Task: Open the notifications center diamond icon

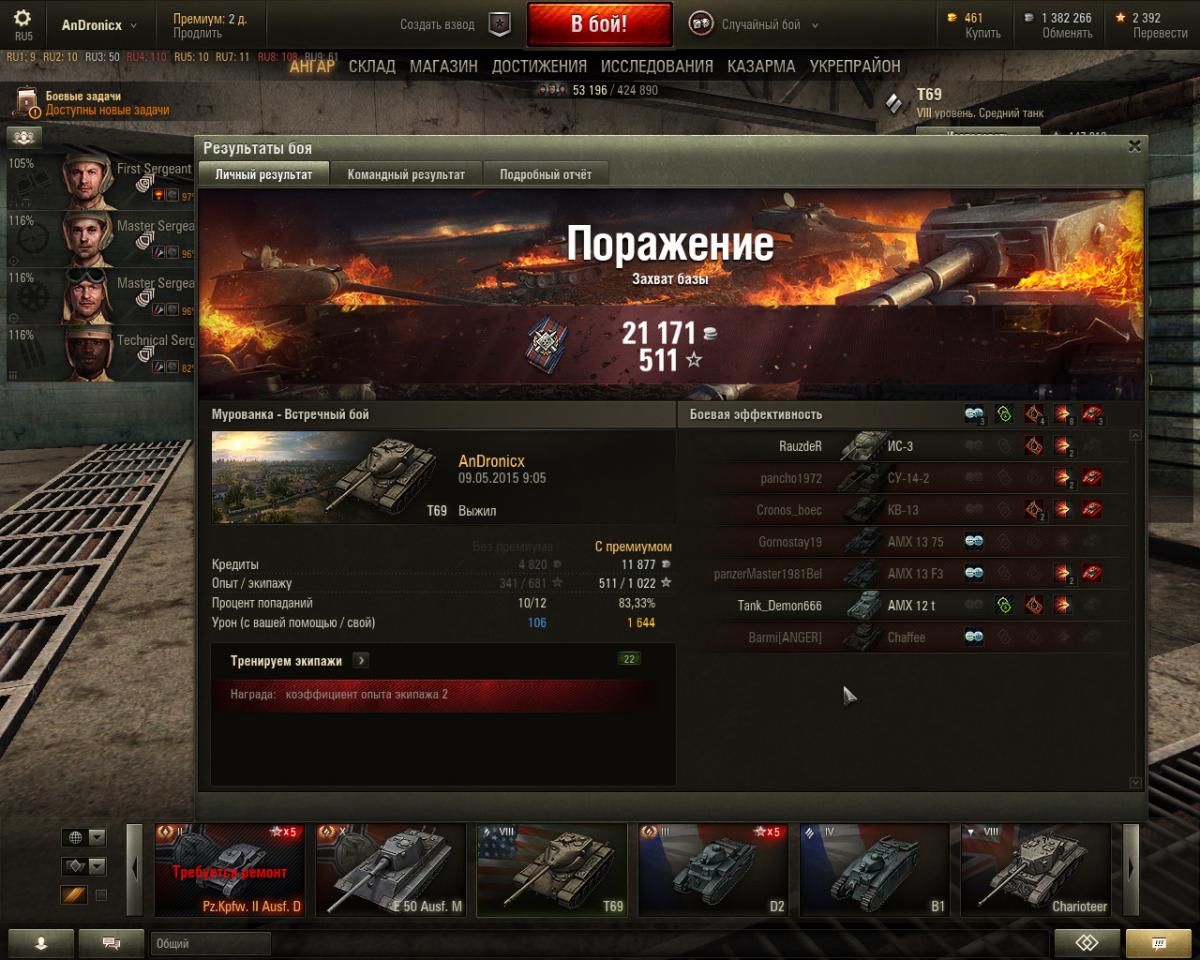Action: tap(1087, 943)
